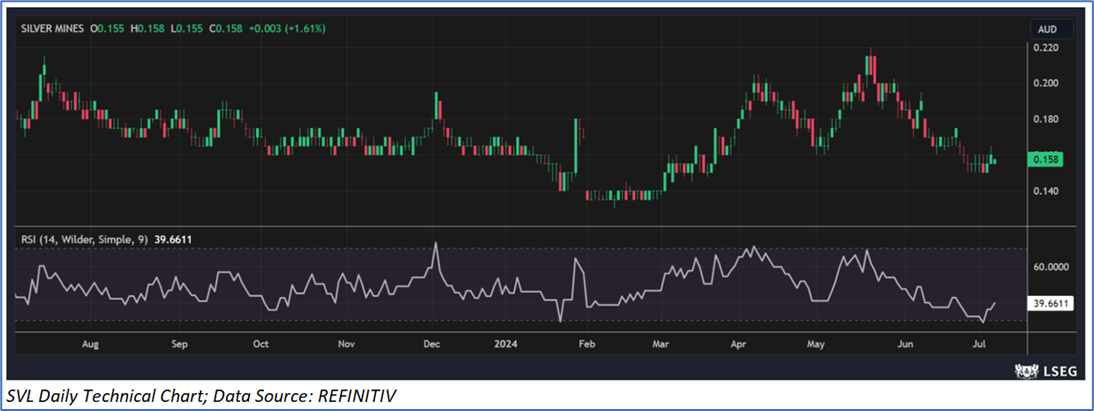Select the Dec label on time axis

point(431,344)
